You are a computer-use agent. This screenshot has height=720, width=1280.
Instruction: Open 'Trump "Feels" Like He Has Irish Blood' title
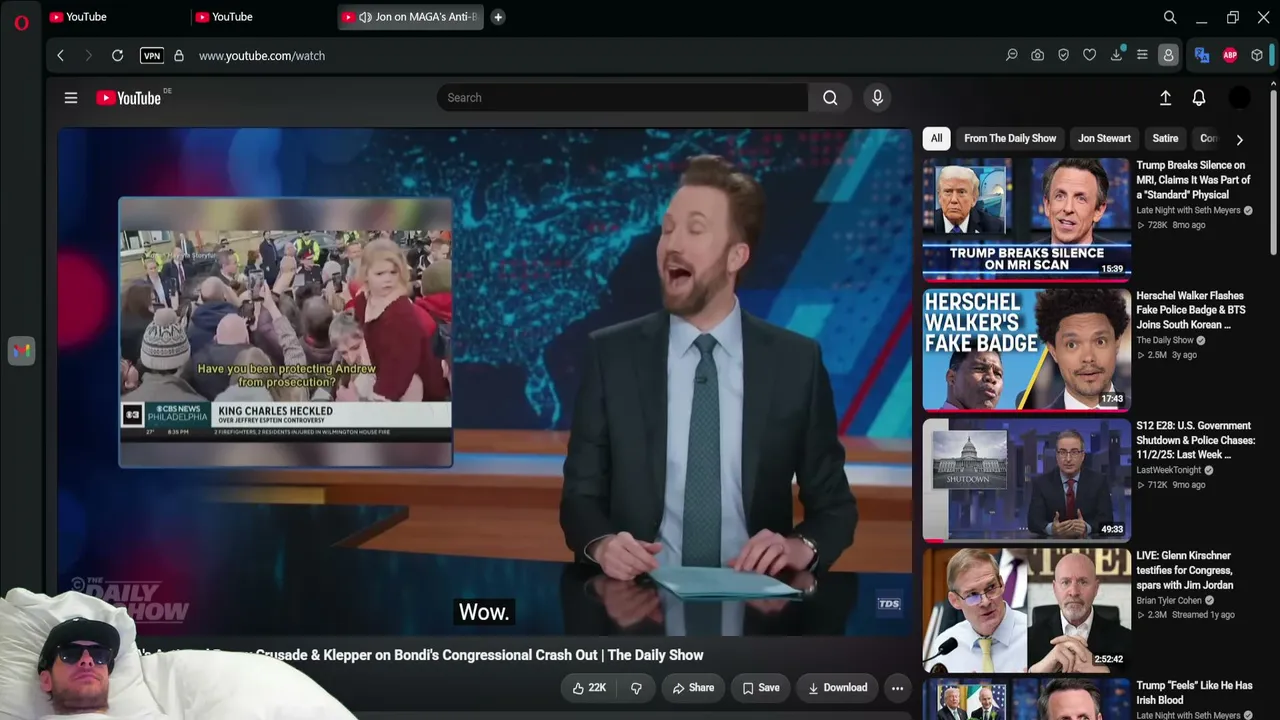pyautogui.click(x=1194, y=693)
